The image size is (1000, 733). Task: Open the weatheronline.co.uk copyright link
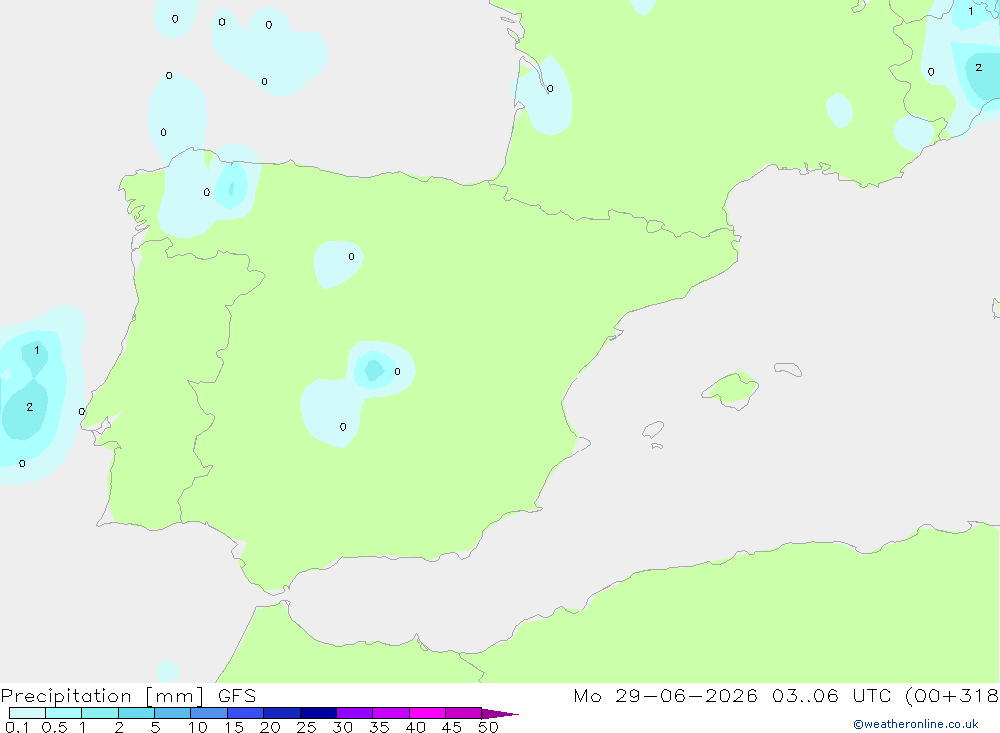point(916,724)
